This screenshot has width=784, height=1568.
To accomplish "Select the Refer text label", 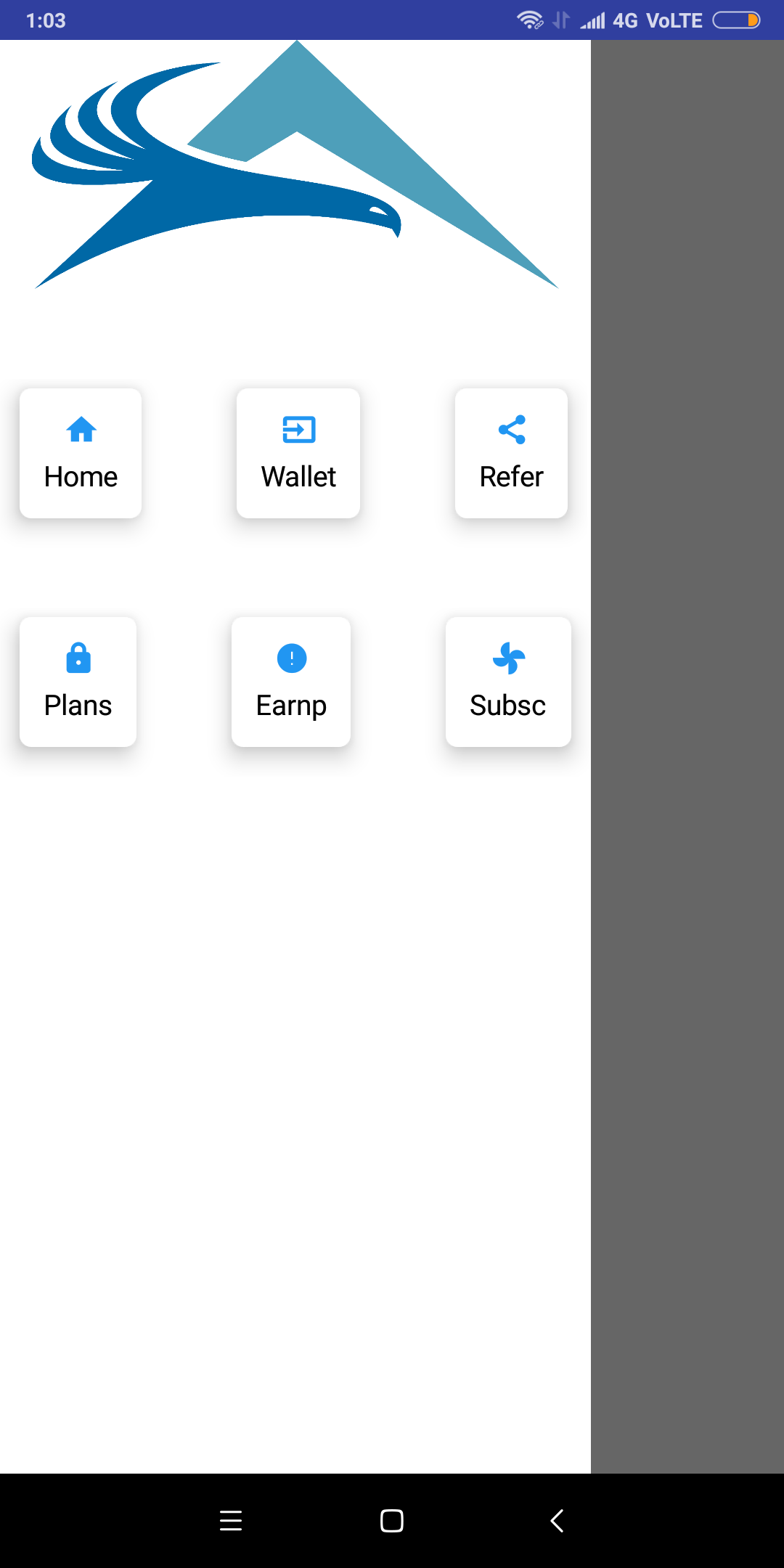I will click(512, 477).
